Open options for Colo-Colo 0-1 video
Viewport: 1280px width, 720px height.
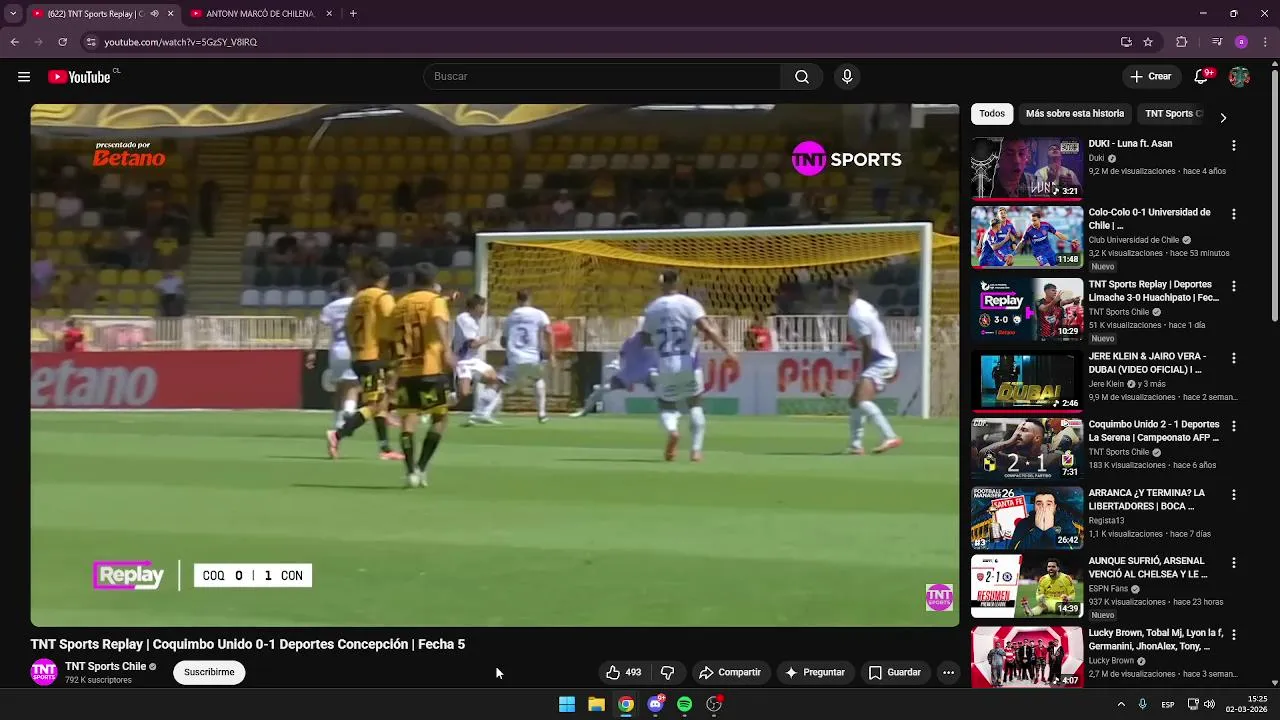tap(1233, 214)
